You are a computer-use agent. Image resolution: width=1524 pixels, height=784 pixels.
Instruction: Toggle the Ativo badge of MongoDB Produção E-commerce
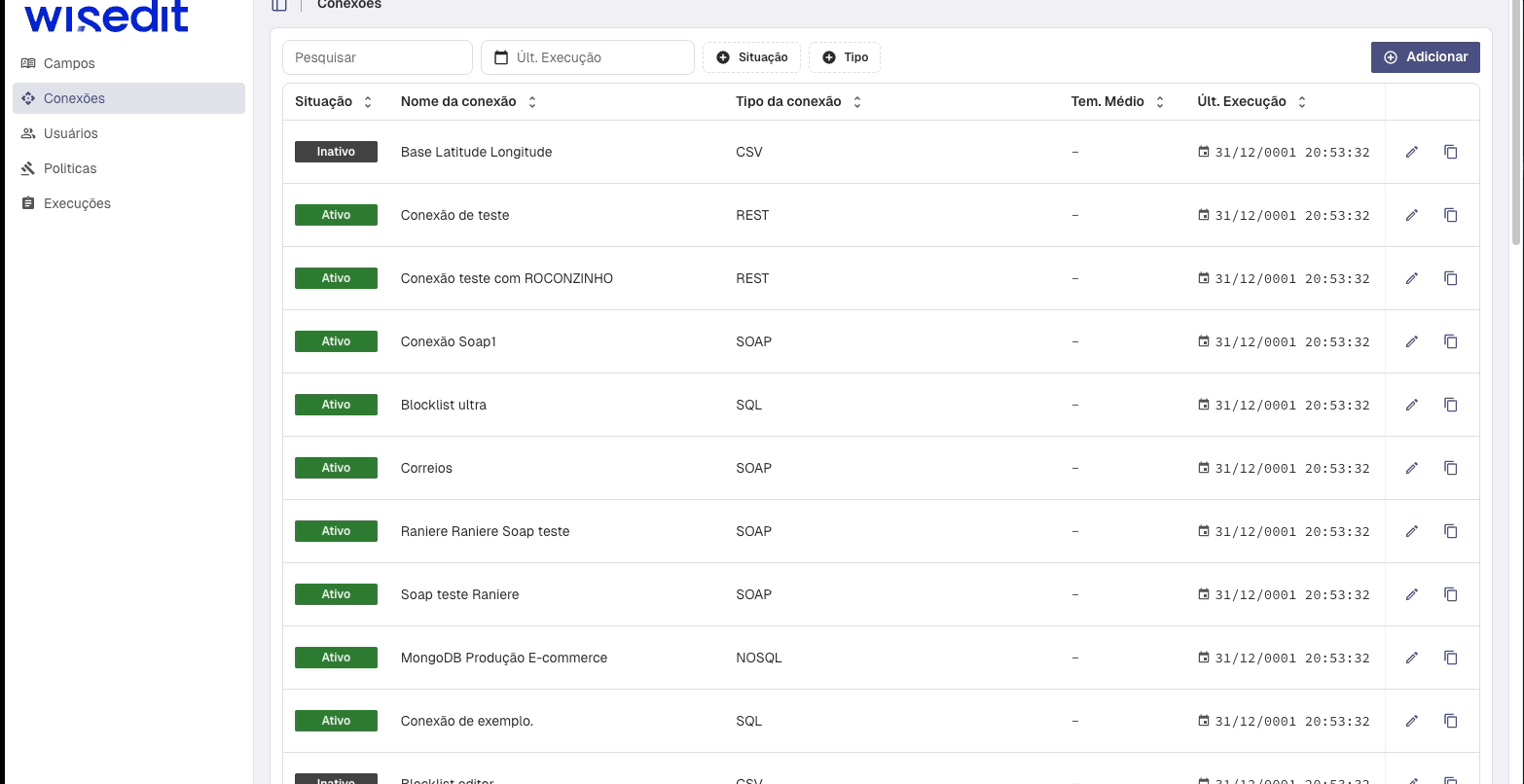(335, 658)
